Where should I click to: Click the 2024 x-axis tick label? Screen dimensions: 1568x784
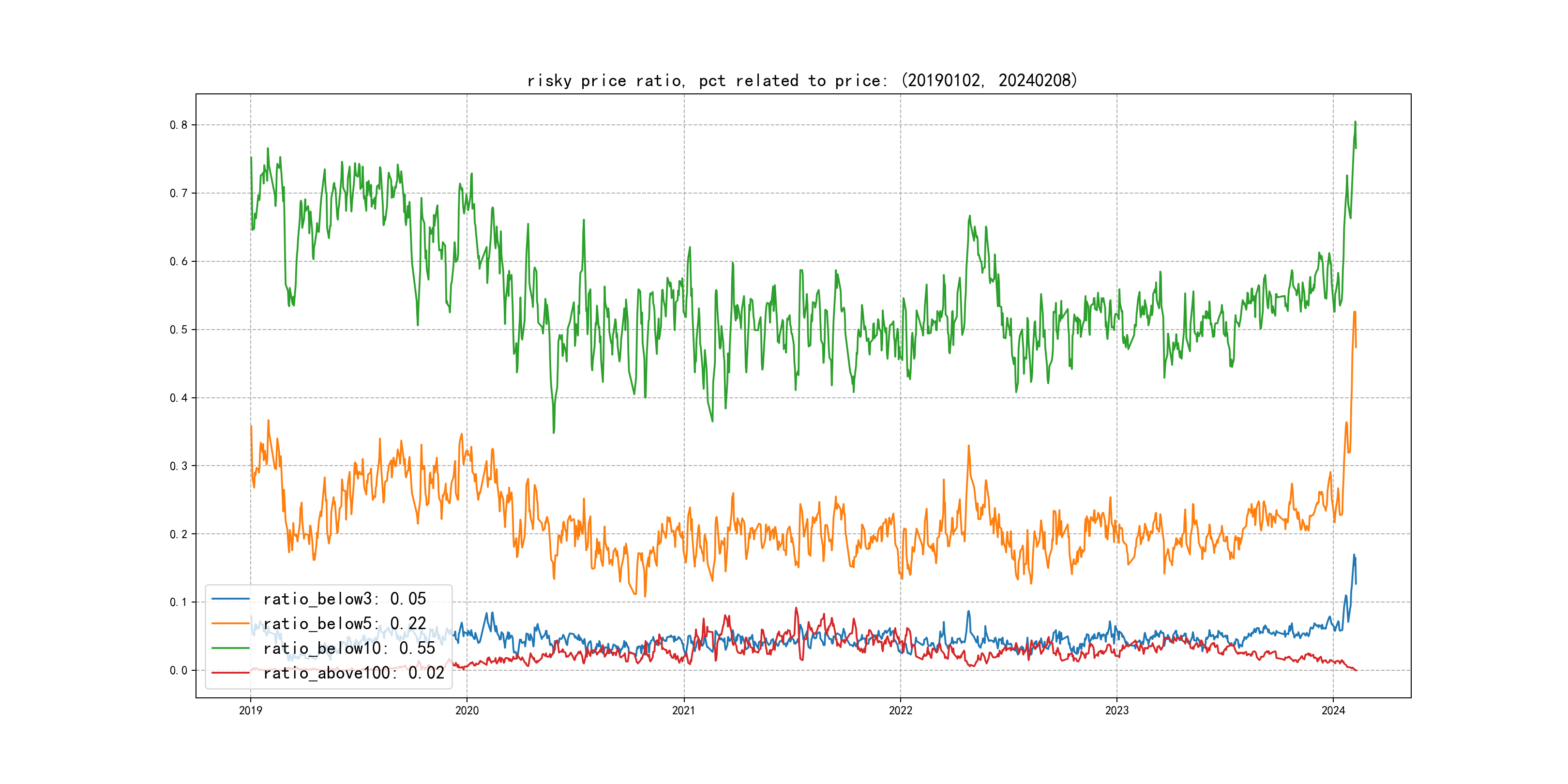pos(1333,710)
